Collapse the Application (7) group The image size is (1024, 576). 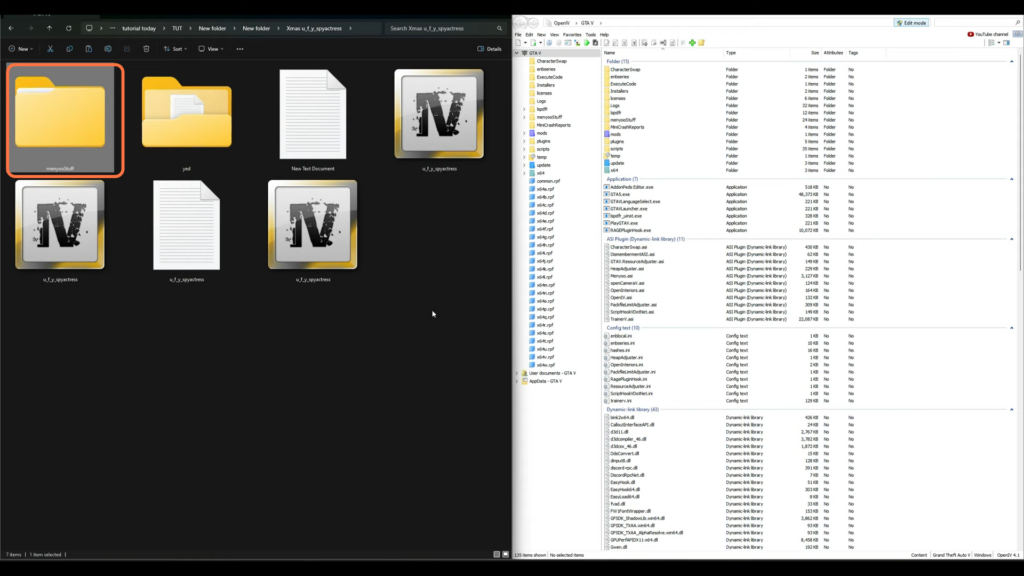coord(1012,179)
